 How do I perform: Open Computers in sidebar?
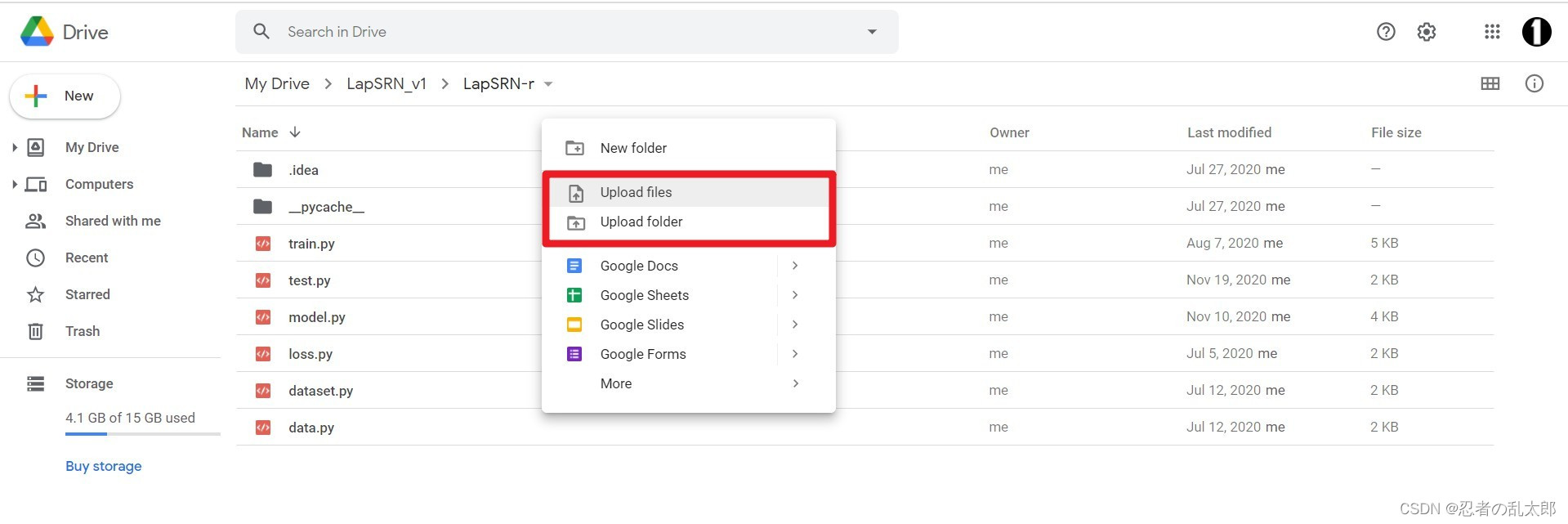pos(99,184)
